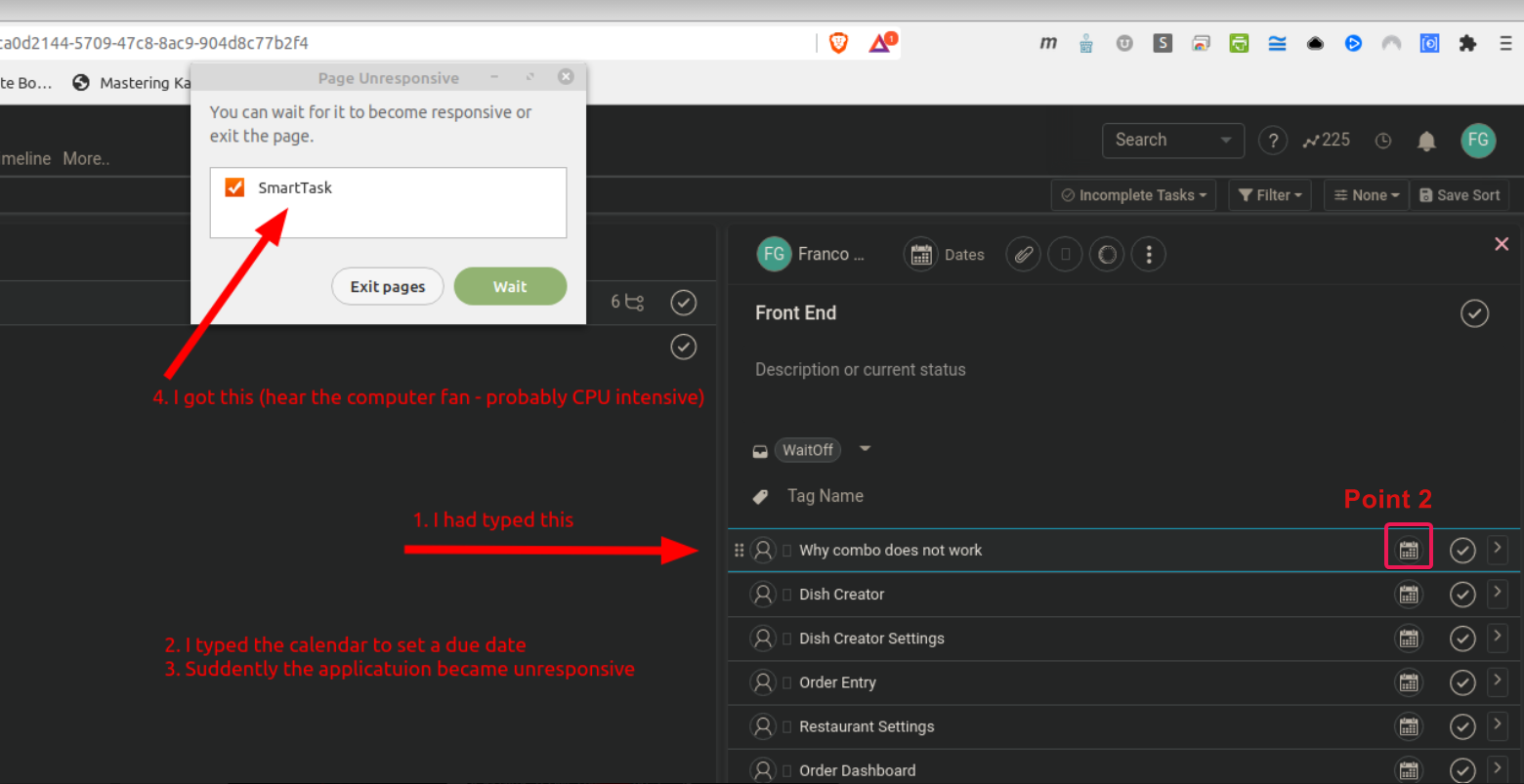Open the Filter dropdown
The width and height of the screenshot is (1524, 784).
1270,195
